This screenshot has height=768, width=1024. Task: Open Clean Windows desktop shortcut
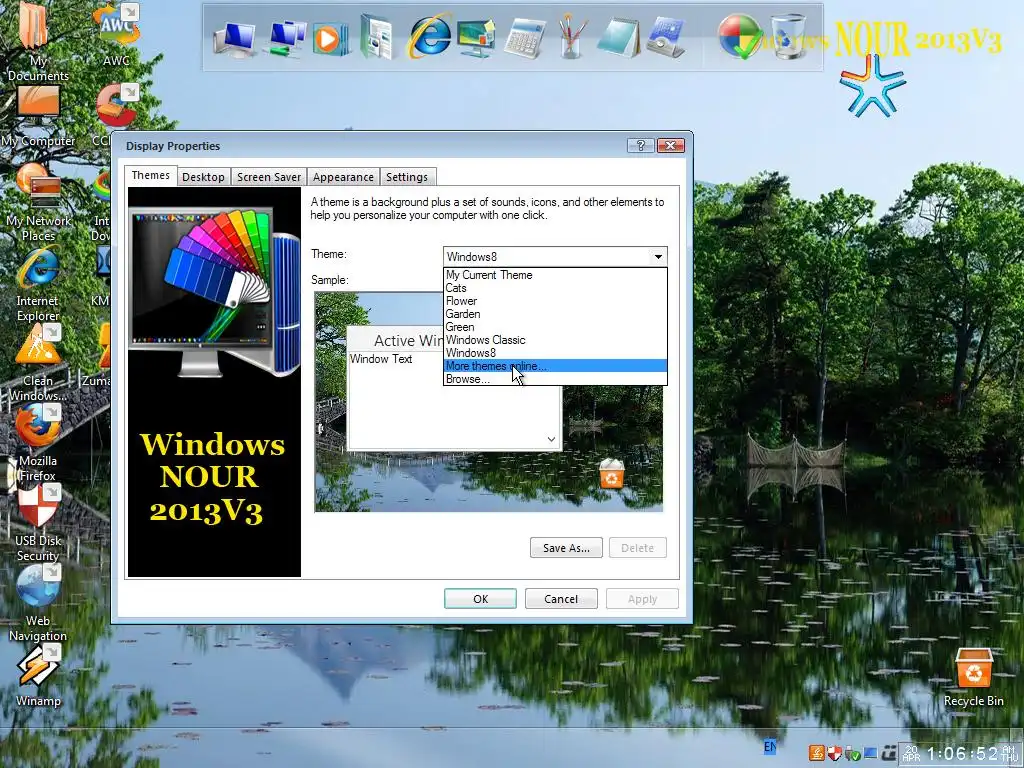point(38,363)
